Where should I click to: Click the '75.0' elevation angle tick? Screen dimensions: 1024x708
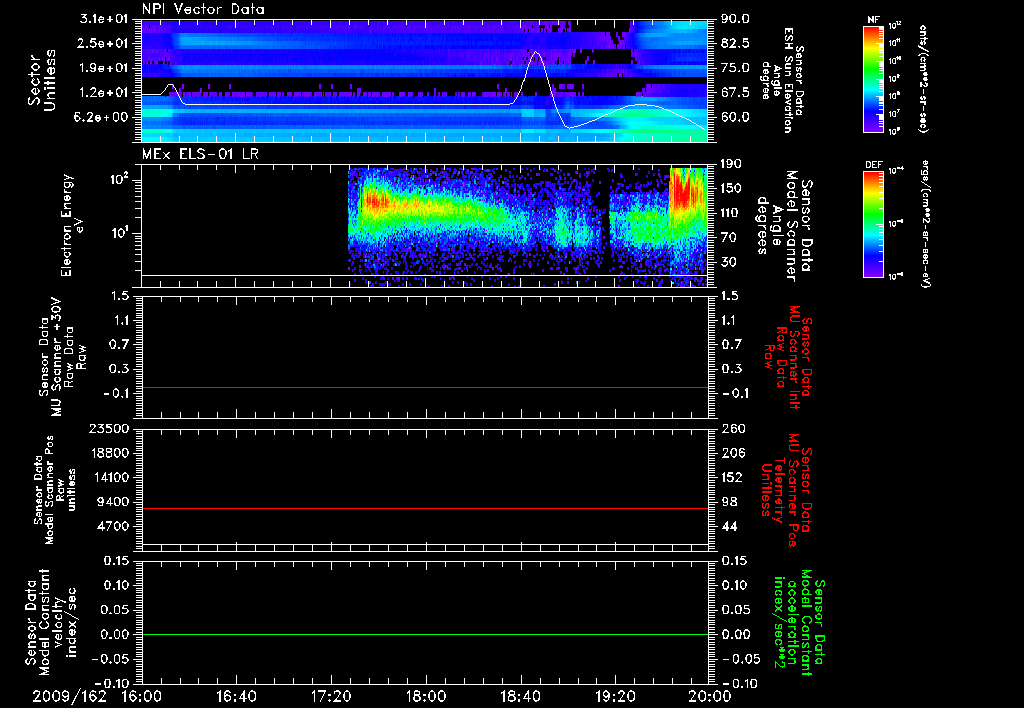pos(735,68)
